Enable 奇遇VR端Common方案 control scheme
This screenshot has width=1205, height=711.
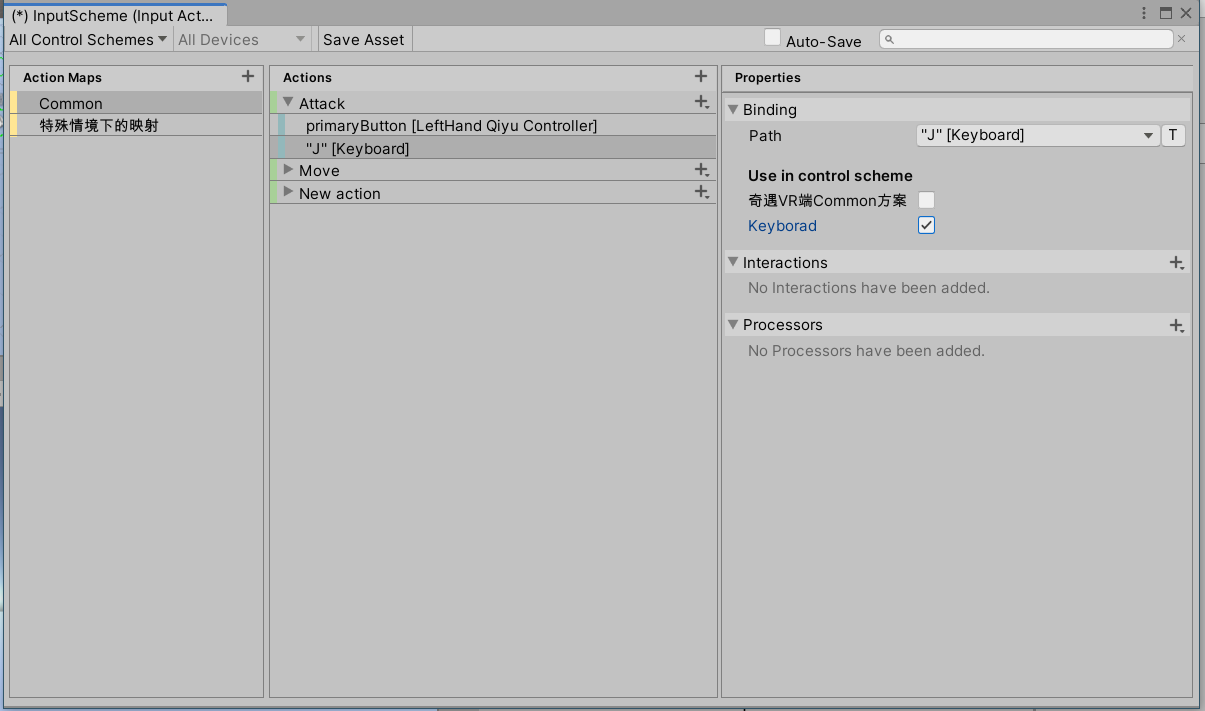(925, 199)
